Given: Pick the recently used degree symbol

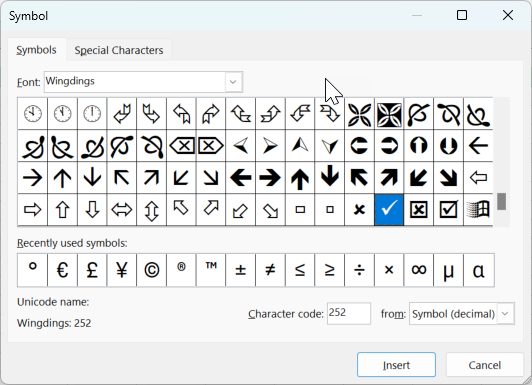Looking at the screenshot, I should pyautogui.click(x=32, y=270).
